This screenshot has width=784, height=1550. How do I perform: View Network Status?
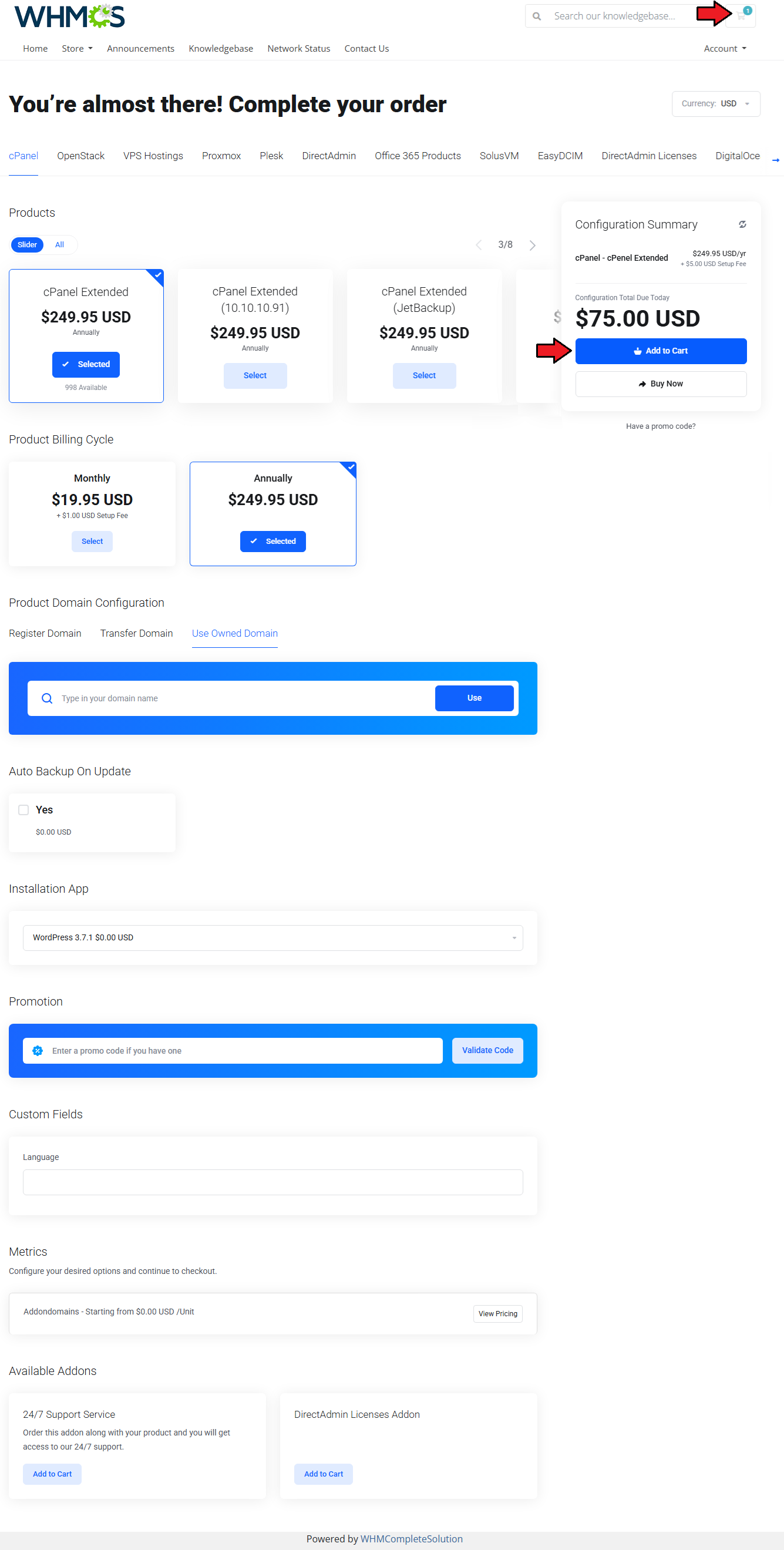(299, 49)
